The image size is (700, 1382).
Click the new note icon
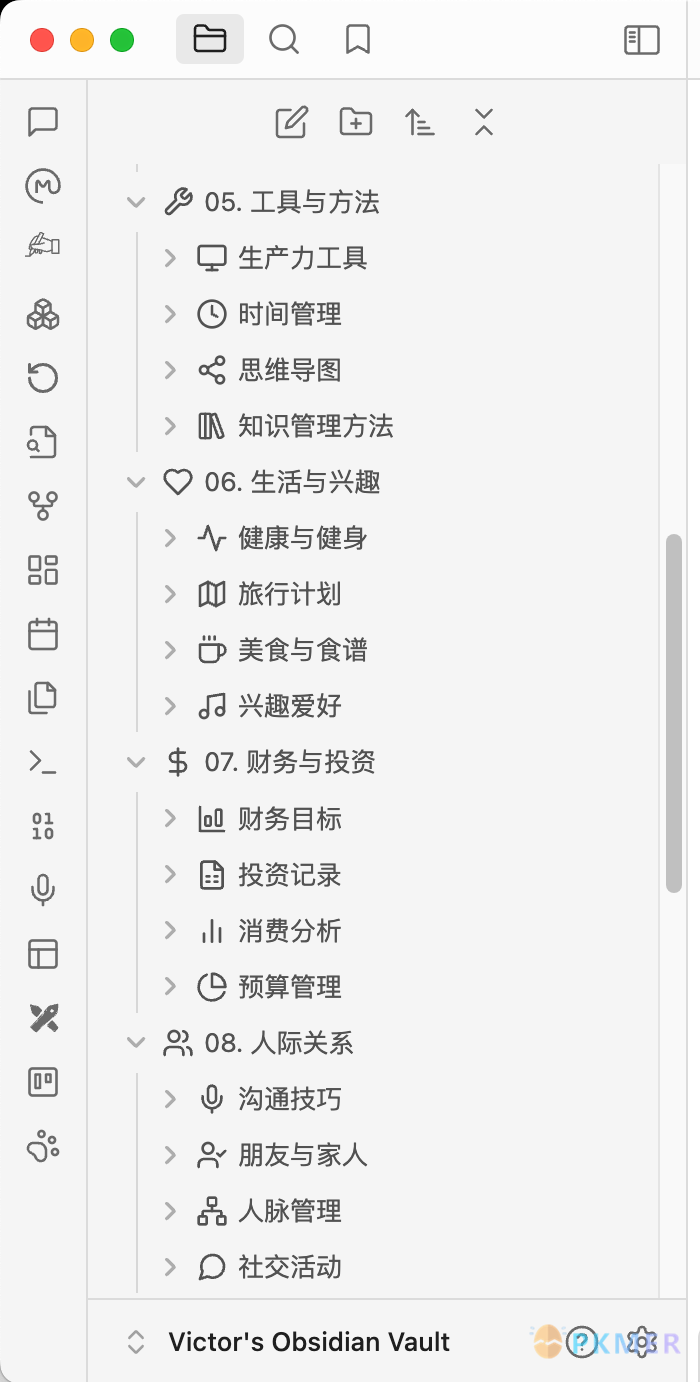tap(291, 122)
